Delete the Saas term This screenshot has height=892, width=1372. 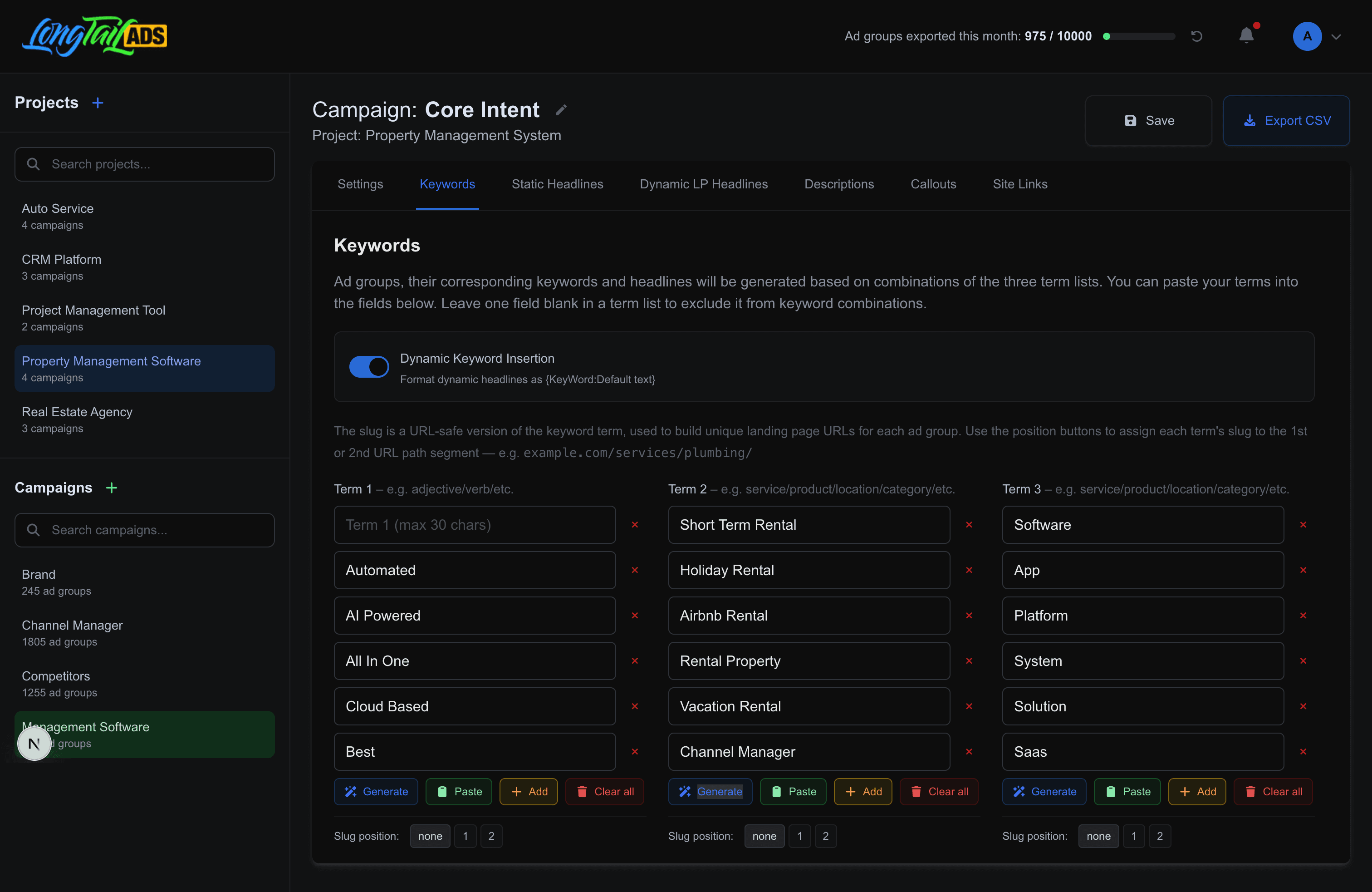tap(1303, 752)
